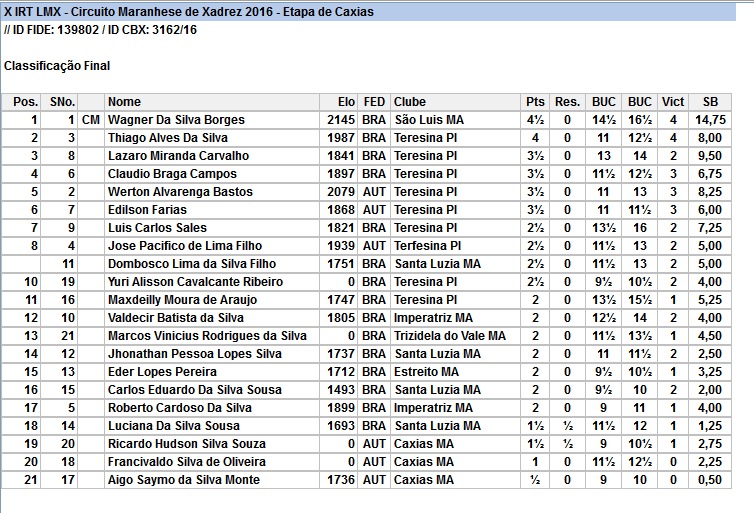Click the Vict column header
The width and height of the screenshot is (754, 513).
pyautogui.click(x=673, y=102)
